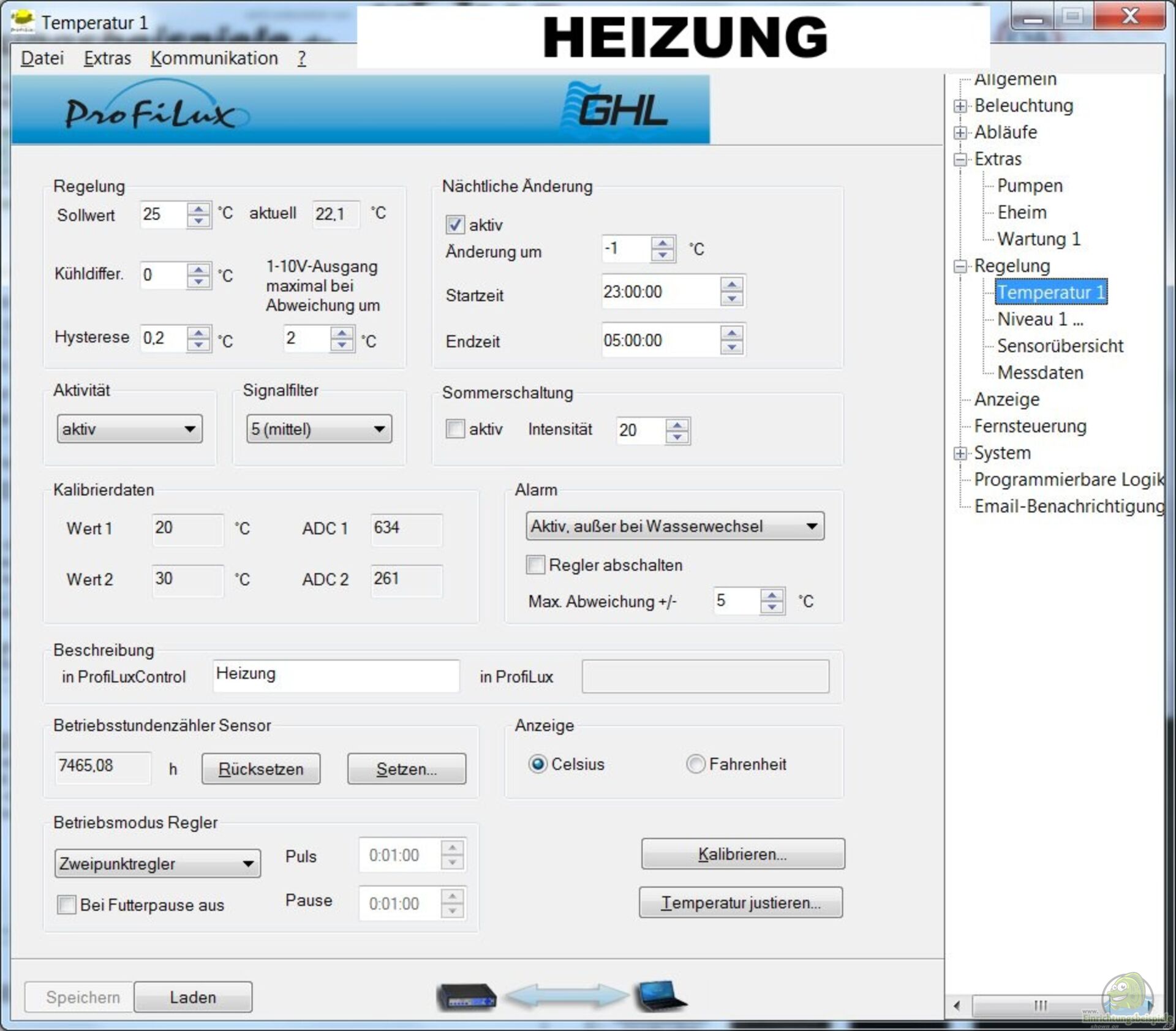1176x1031 pixels.
Task: Decrease Hysterese value with down arrow
Action: coord(198,345)
